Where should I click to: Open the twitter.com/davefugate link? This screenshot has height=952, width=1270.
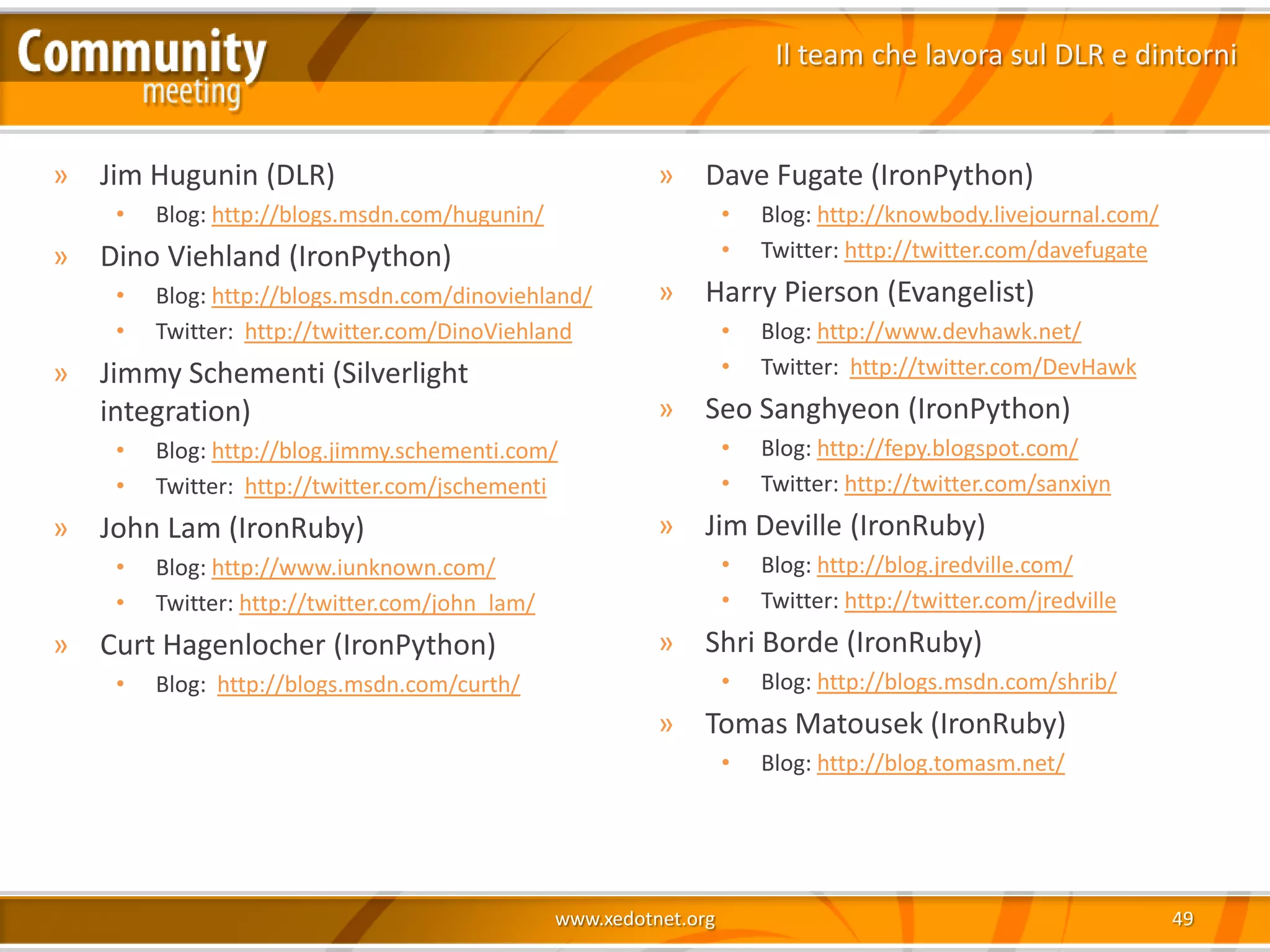click(x=995, y=250)
